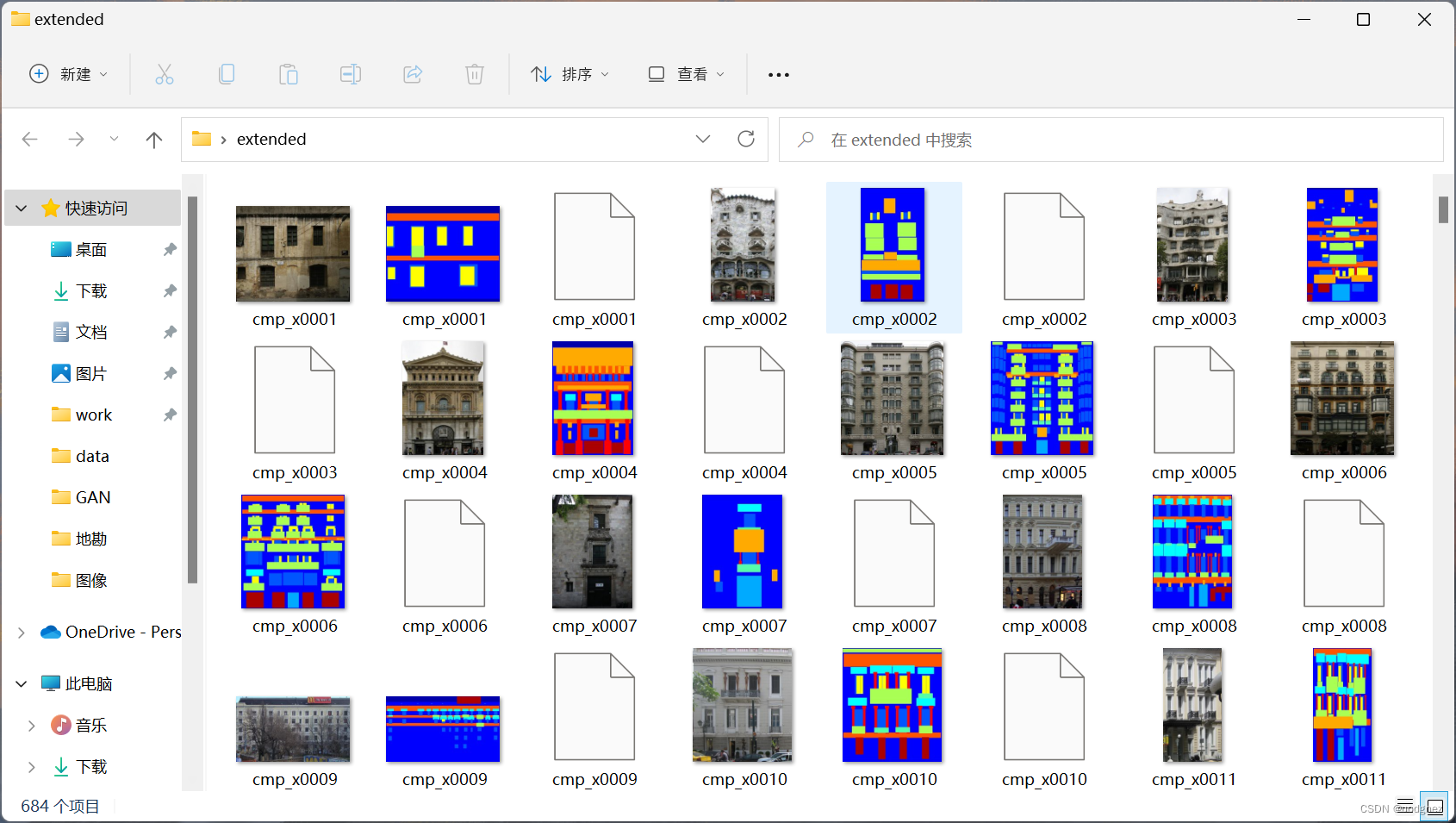Select the Rename icon
Viewport: 1456px width, 823px height.
click(351, 74)
